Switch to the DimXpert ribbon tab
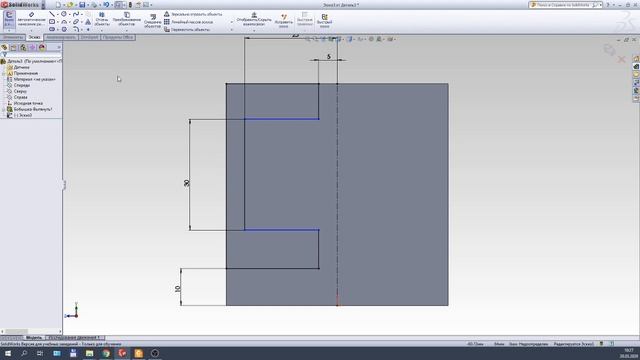Screen dimensions: 640x360 [x=89, y=37]
